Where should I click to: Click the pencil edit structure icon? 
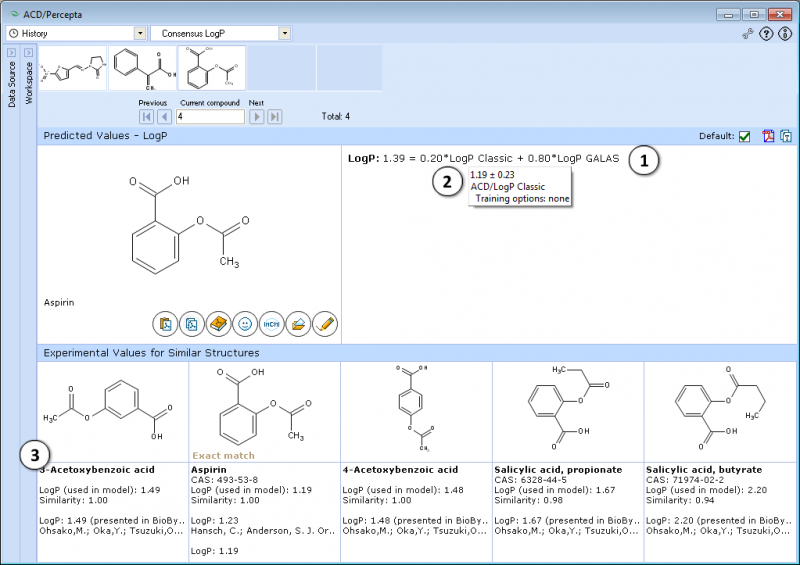pos(325,324)
